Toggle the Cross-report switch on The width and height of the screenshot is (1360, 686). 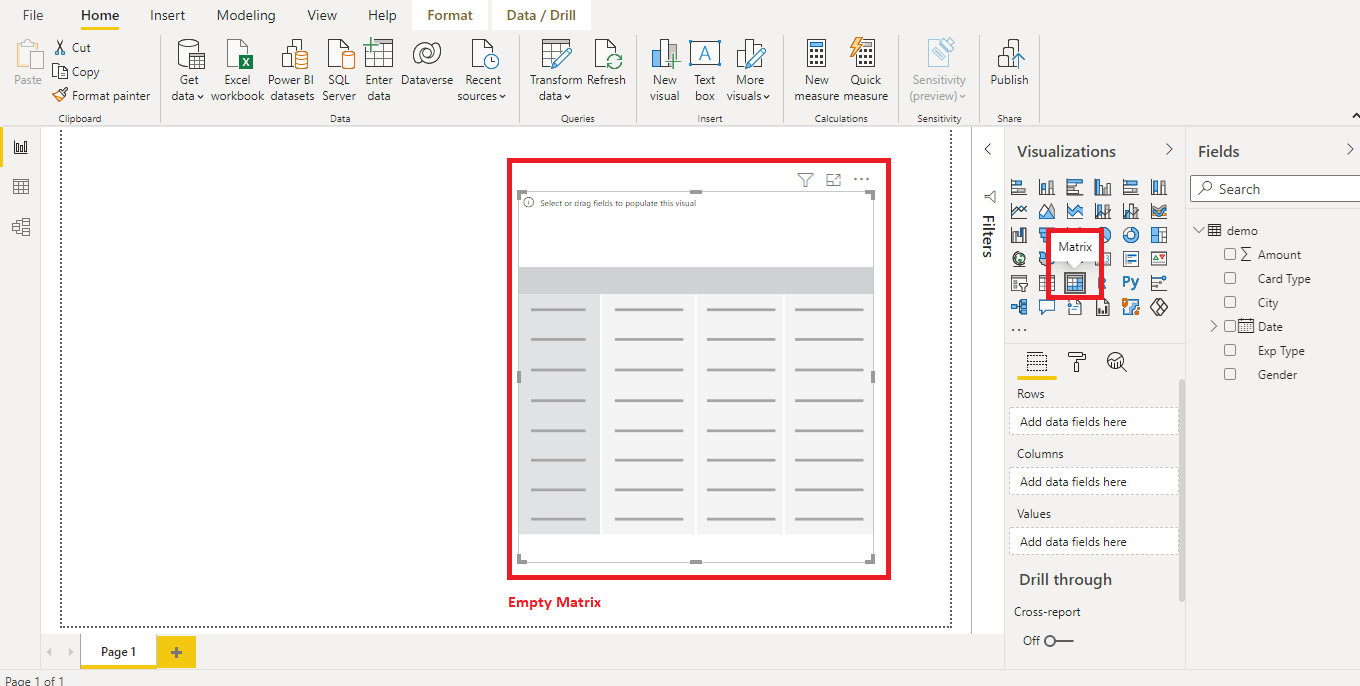coord(1057,641)
